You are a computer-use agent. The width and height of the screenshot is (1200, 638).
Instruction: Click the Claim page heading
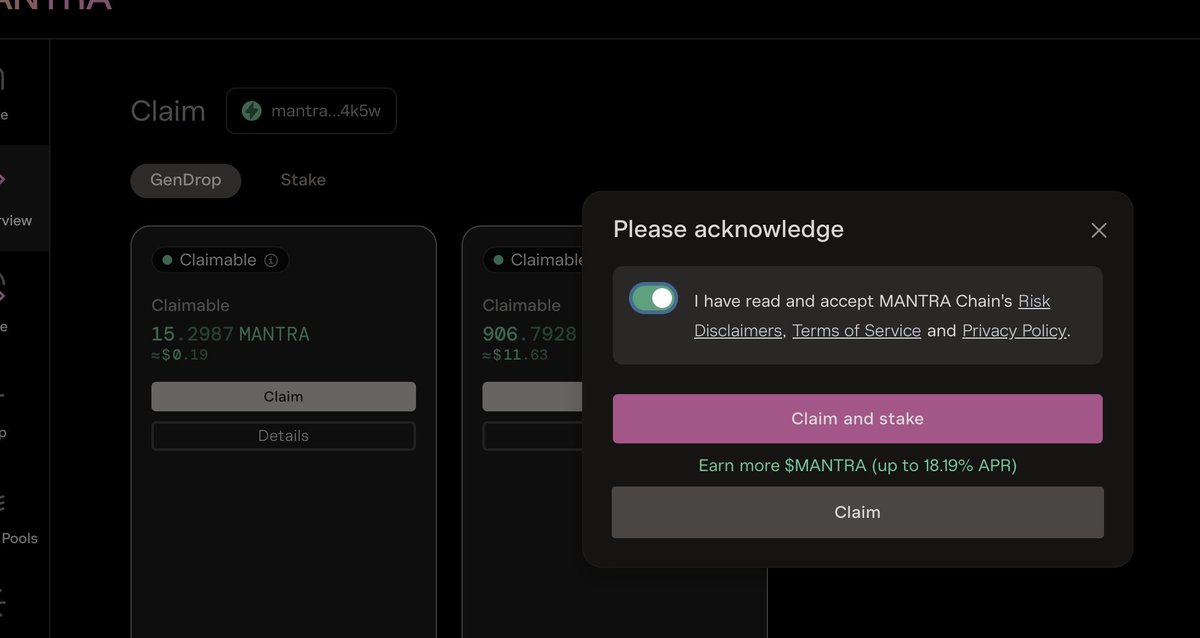tap(168, 111)
